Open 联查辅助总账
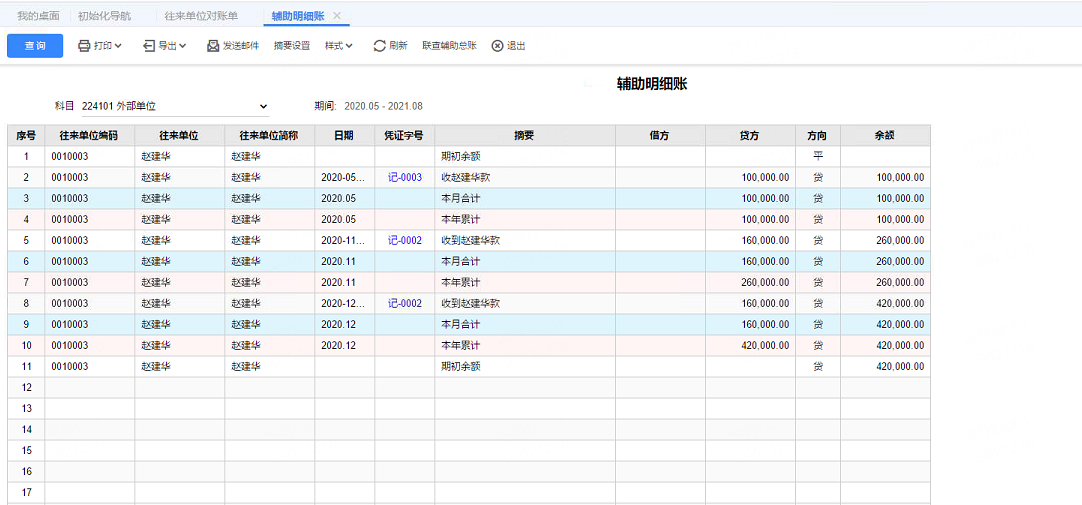This screenshot has width=1082, height=505. pos(450,46)
